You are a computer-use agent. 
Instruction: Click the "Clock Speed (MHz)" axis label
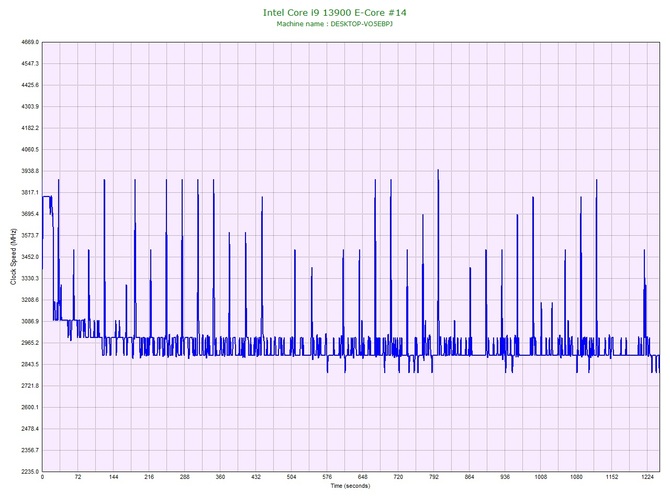[14, 257]
